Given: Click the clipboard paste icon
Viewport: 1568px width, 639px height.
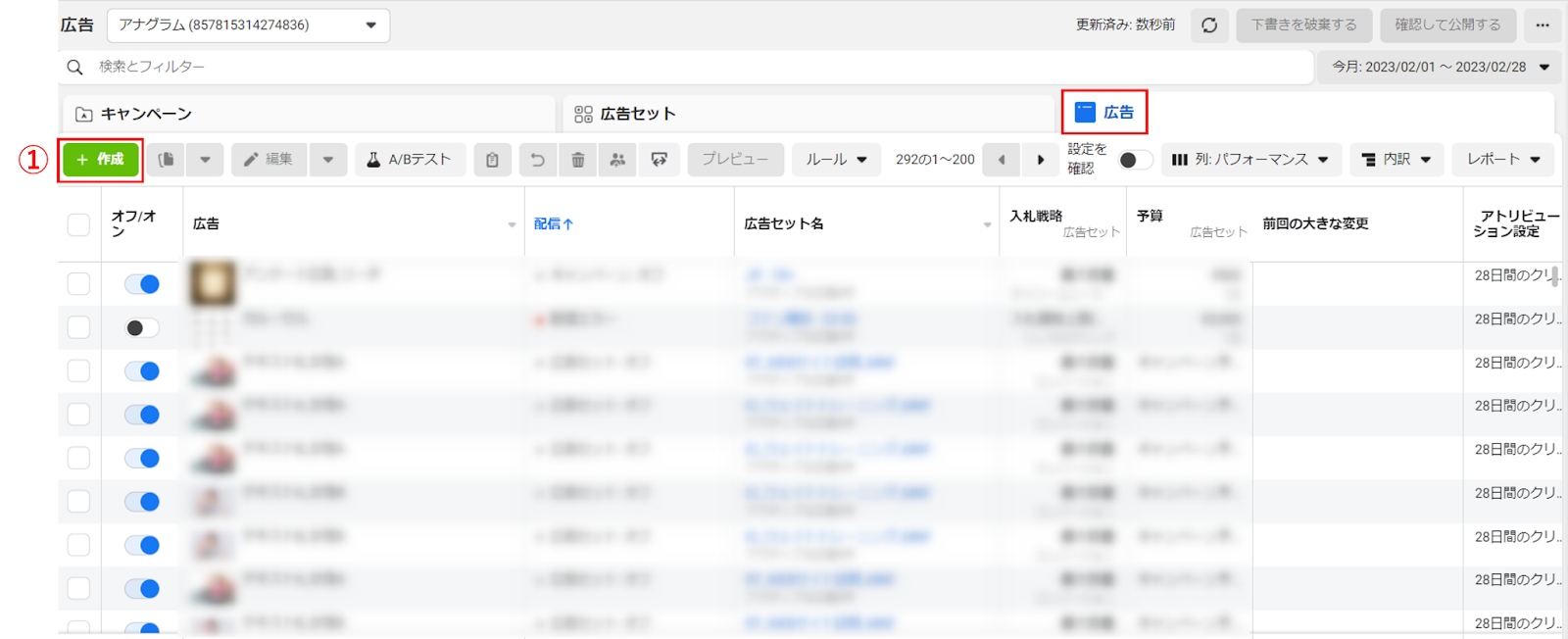Looking at the screenshot, I should pos(492,160).
